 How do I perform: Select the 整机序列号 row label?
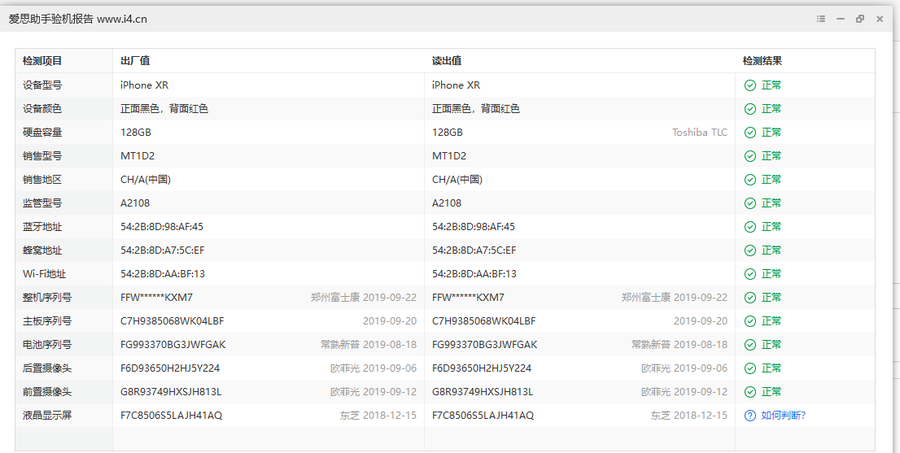coord(47,297)
